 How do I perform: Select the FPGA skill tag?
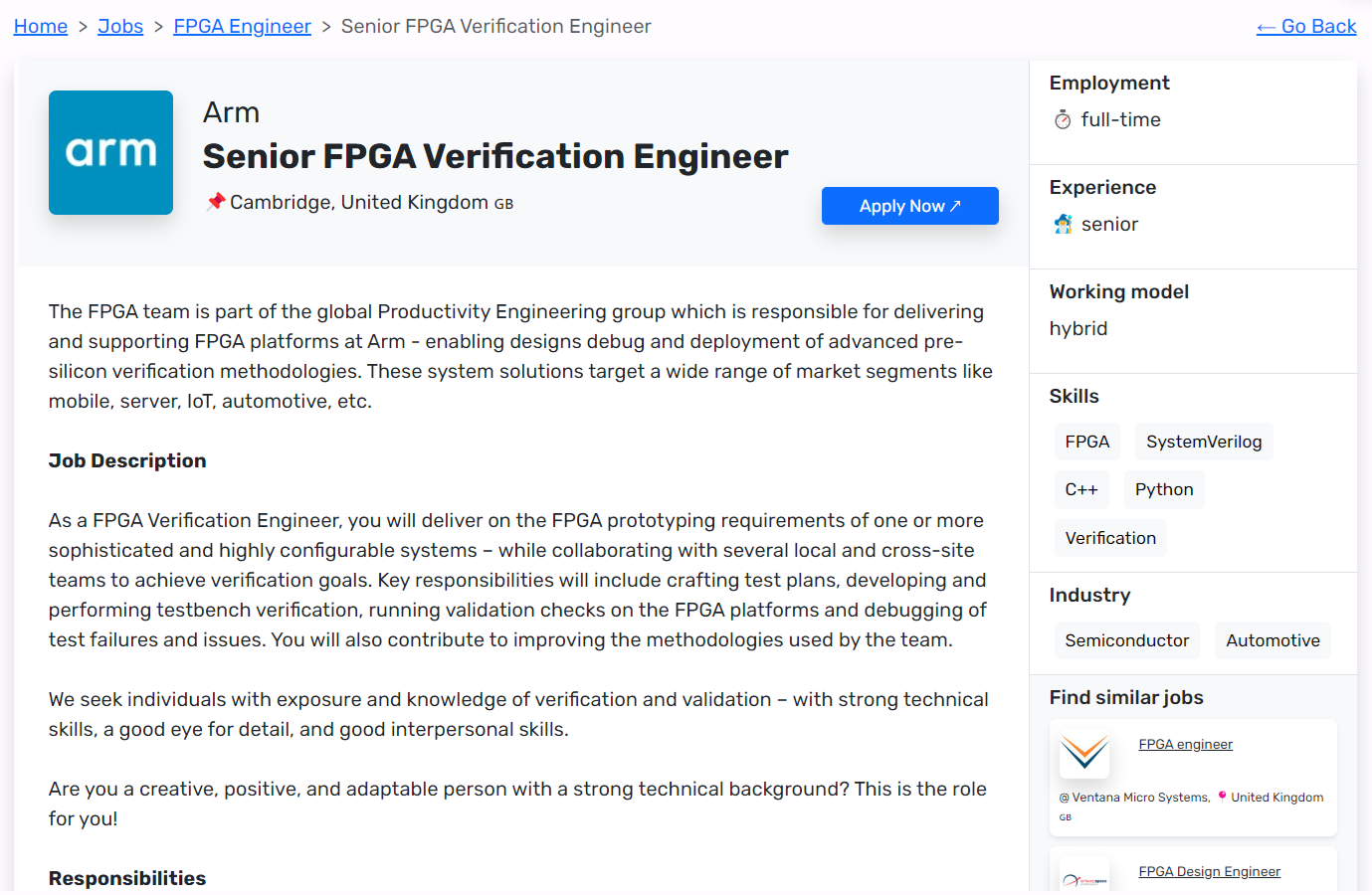1086,442
